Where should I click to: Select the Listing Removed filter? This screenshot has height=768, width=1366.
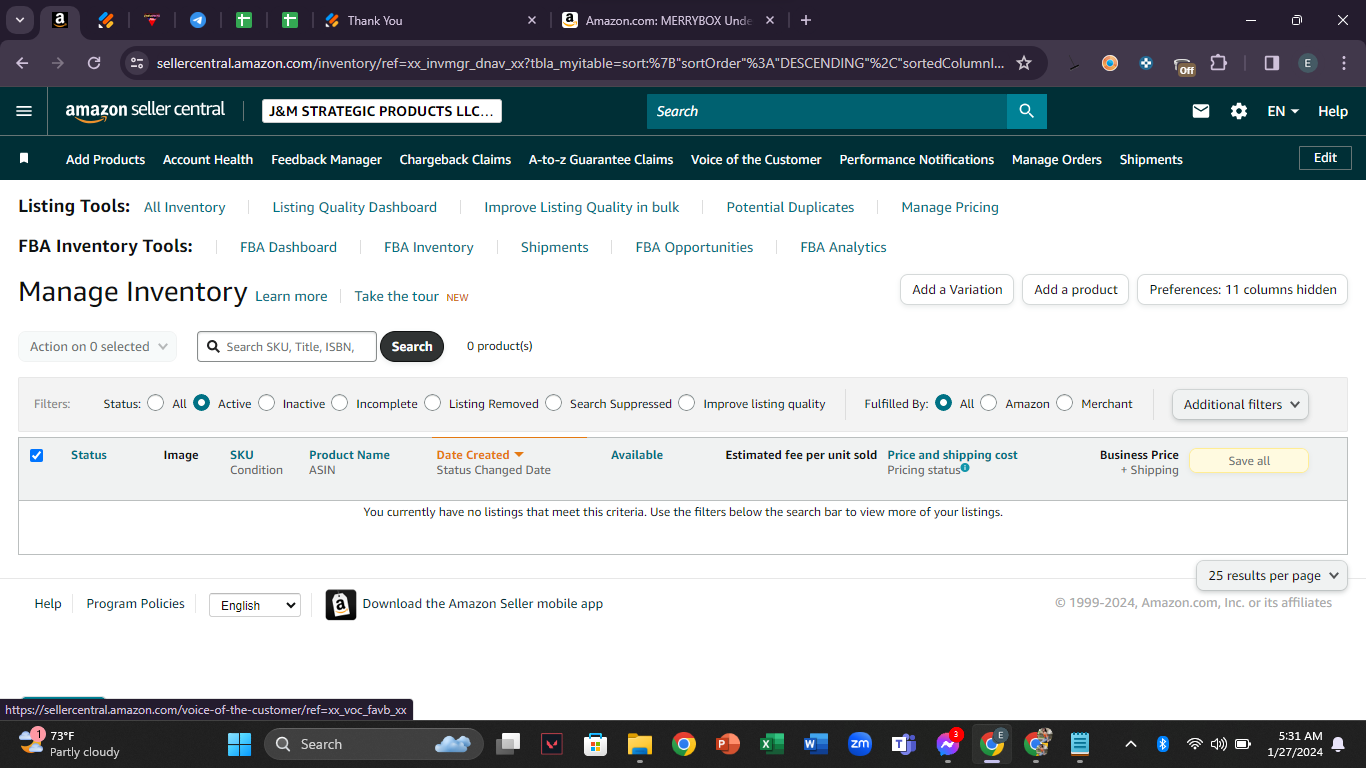click(432, 403)
